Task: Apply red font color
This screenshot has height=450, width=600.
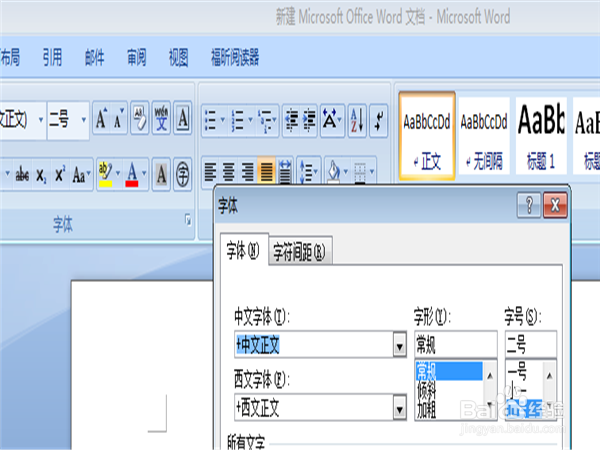Action: pyautogui.click(x=132, y=174)
